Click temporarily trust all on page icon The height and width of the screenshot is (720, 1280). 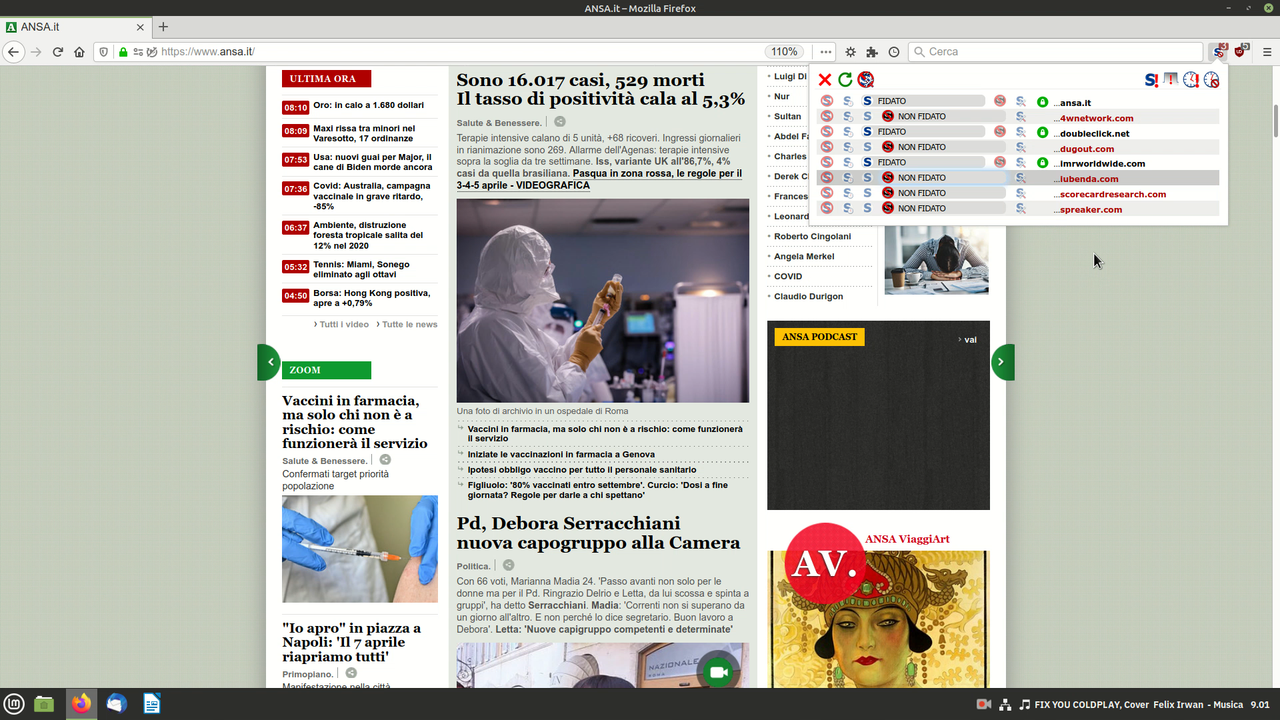coord(1191,80)
